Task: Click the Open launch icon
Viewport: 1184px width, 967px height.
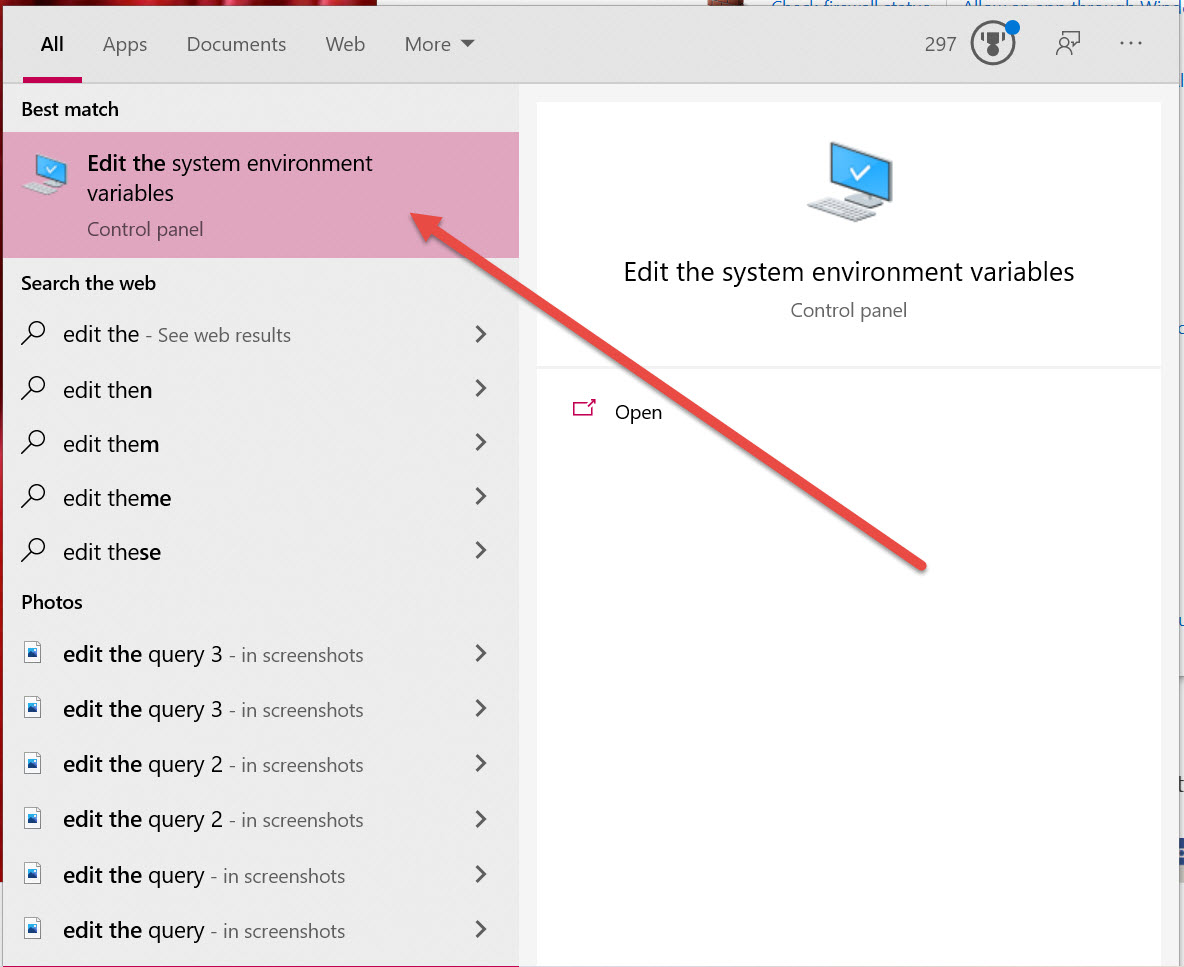Action: (x=584, y=410)
